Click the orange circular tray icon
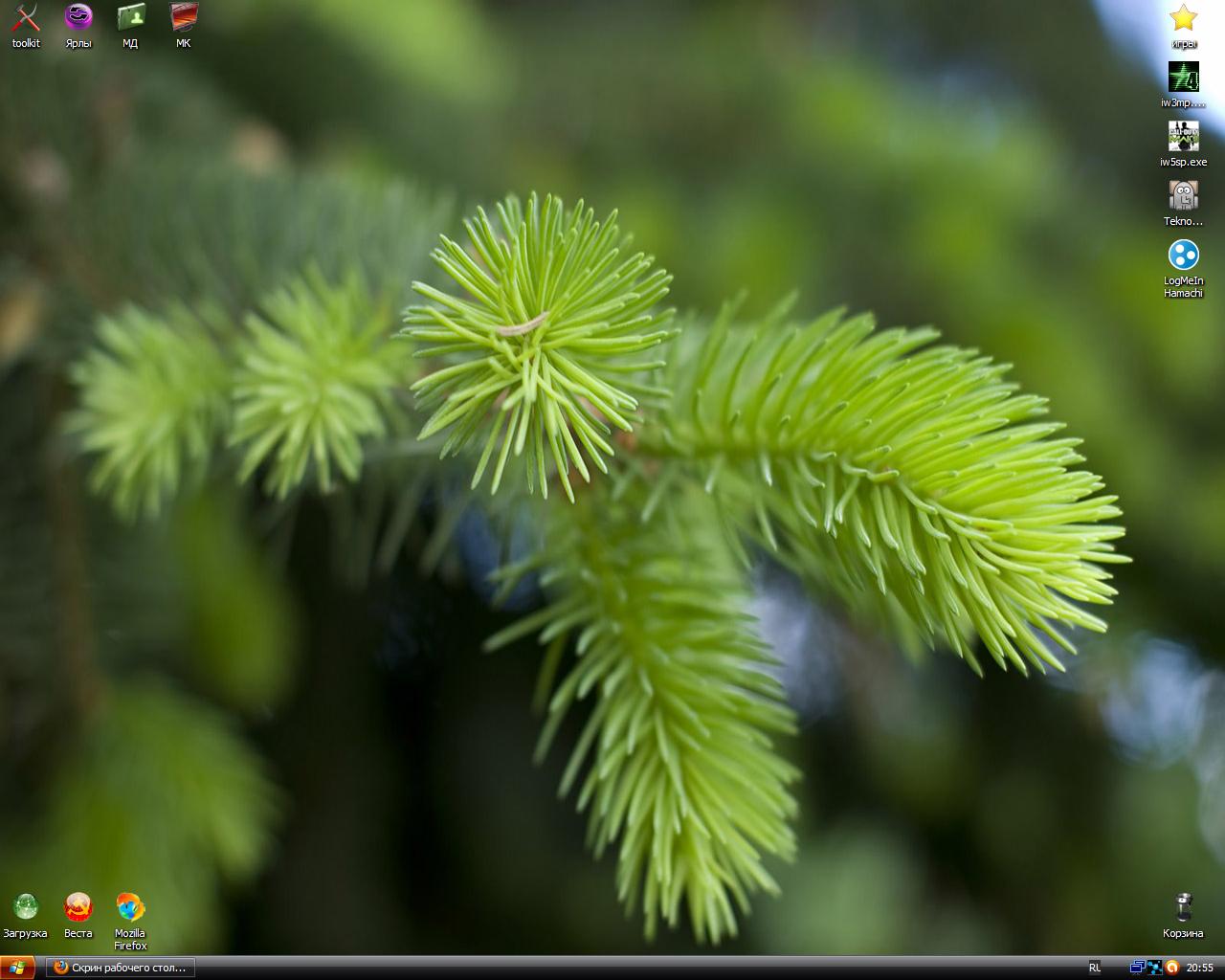1225x980 pixels. coord(1171,968)
